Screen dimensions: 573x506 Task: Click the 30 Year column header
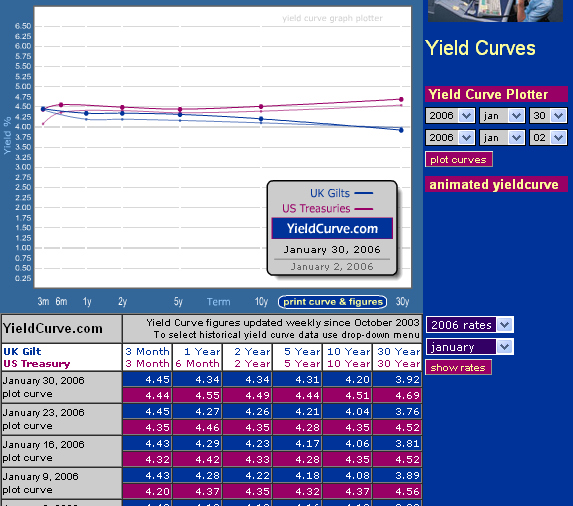(x=397, y=357)
